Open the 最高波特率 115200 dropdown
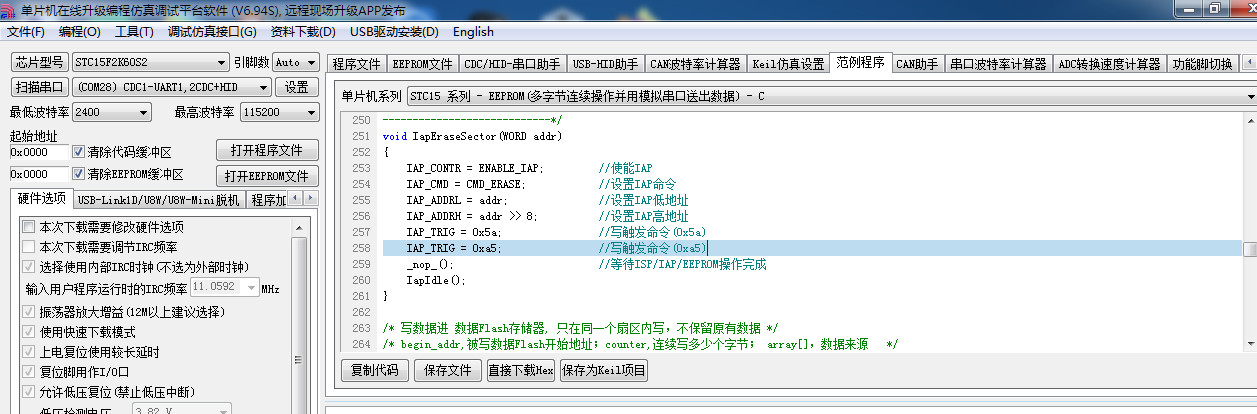Viewport: 1257px width, 414px height. click(x=279, y=112)
